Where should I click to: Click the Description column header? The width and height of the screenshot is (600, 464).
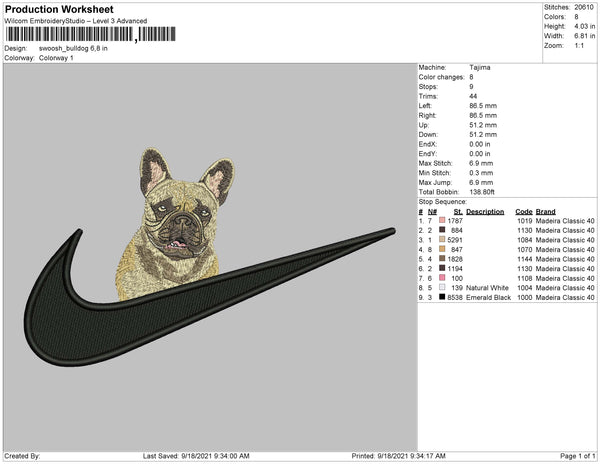[x=485, y=212]
